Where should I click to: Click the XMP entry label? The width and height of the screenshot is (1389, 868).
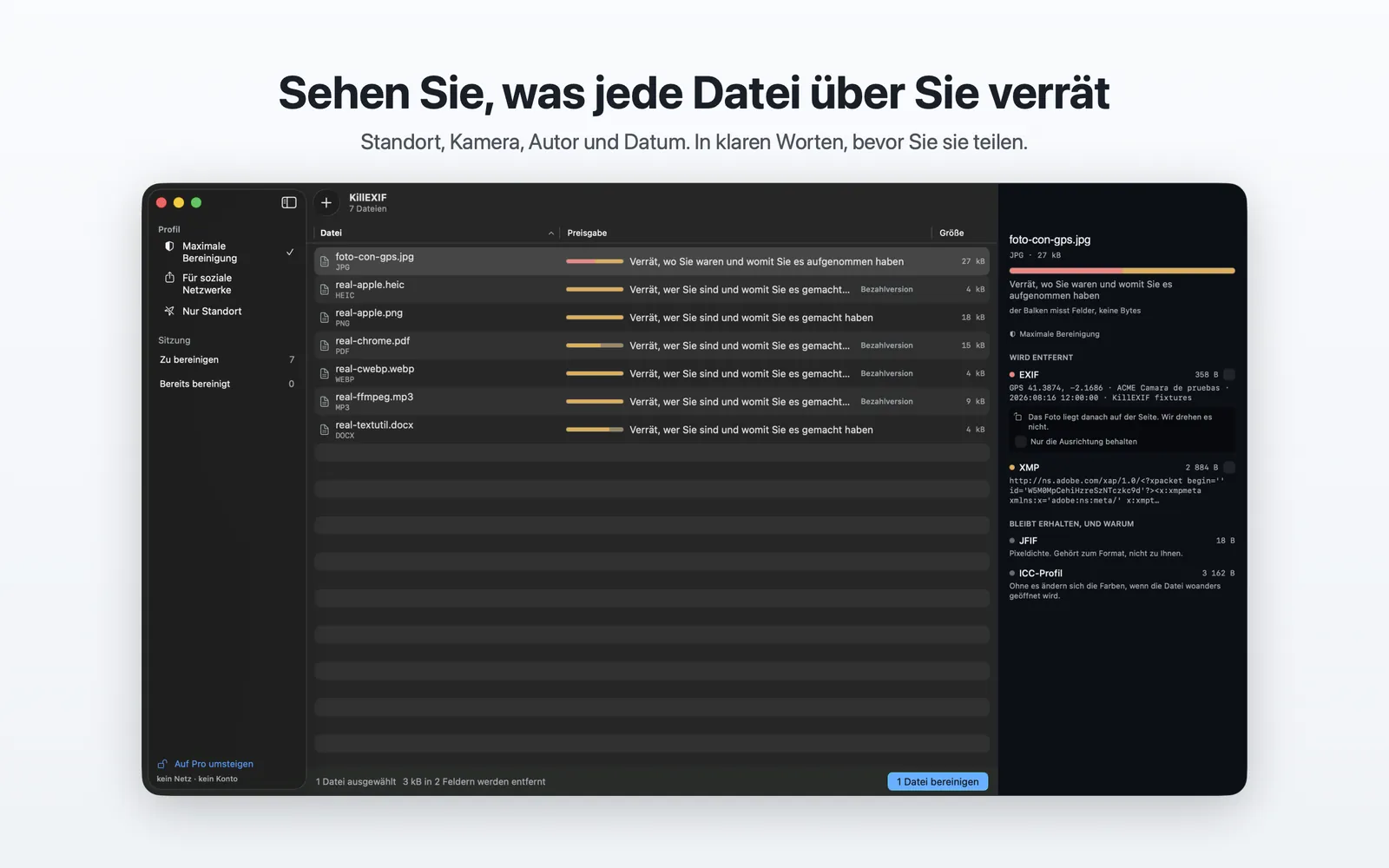point(1029,467)
